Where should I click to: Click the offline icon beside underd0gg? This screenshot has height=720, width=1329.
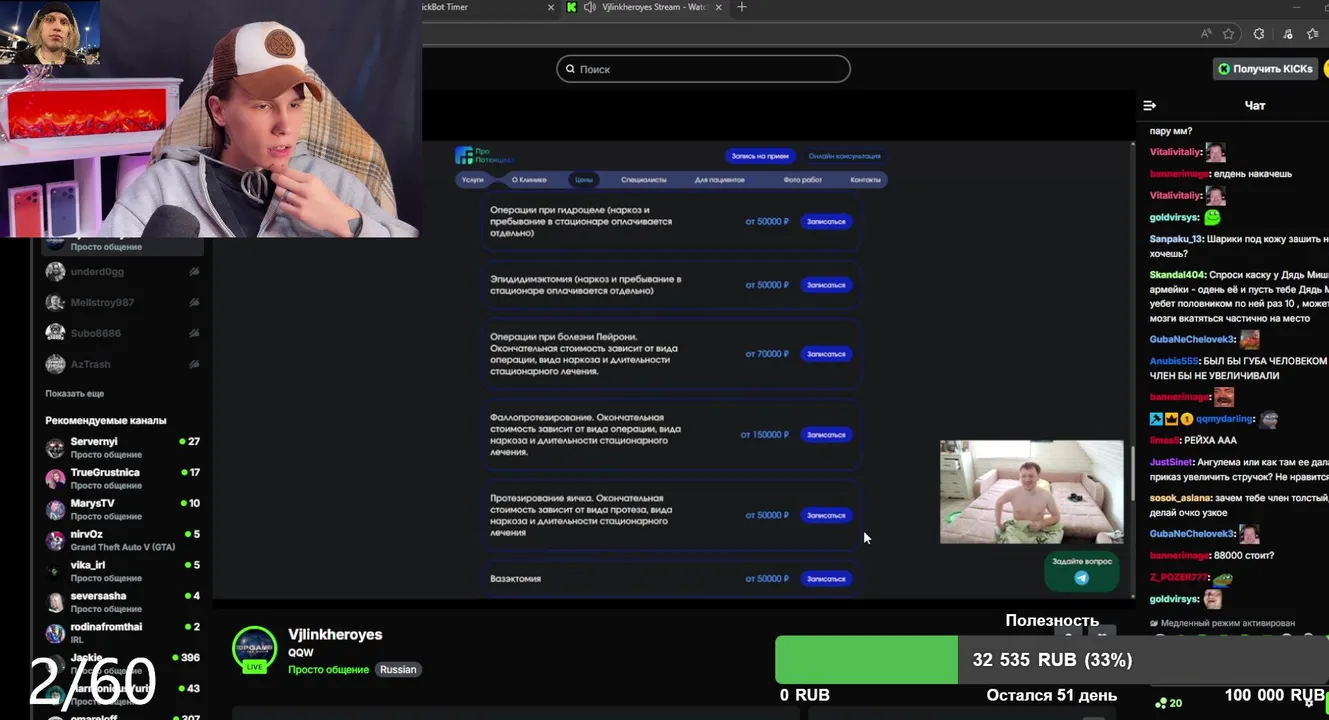pyautogui.click(x=194, y=272)
